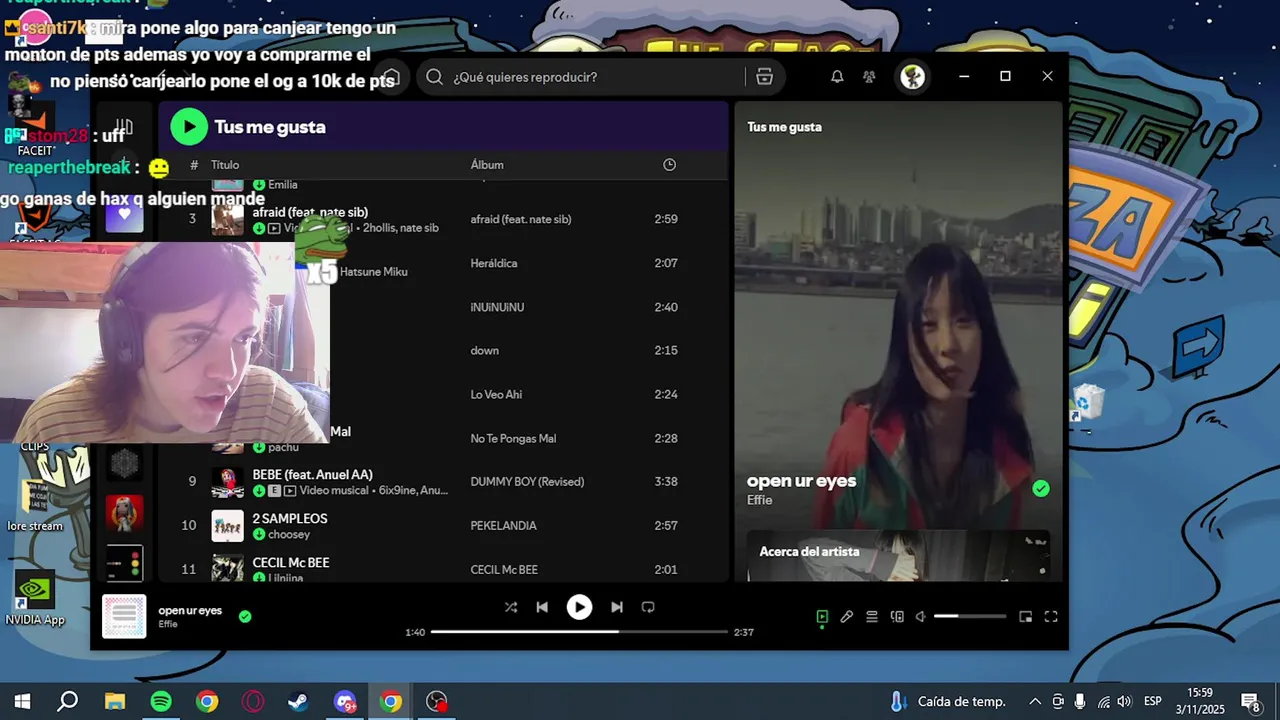This screenshot has height=720, width=1280.
Task: Open the choosey artist link
Action: click(x=289, y=535)
